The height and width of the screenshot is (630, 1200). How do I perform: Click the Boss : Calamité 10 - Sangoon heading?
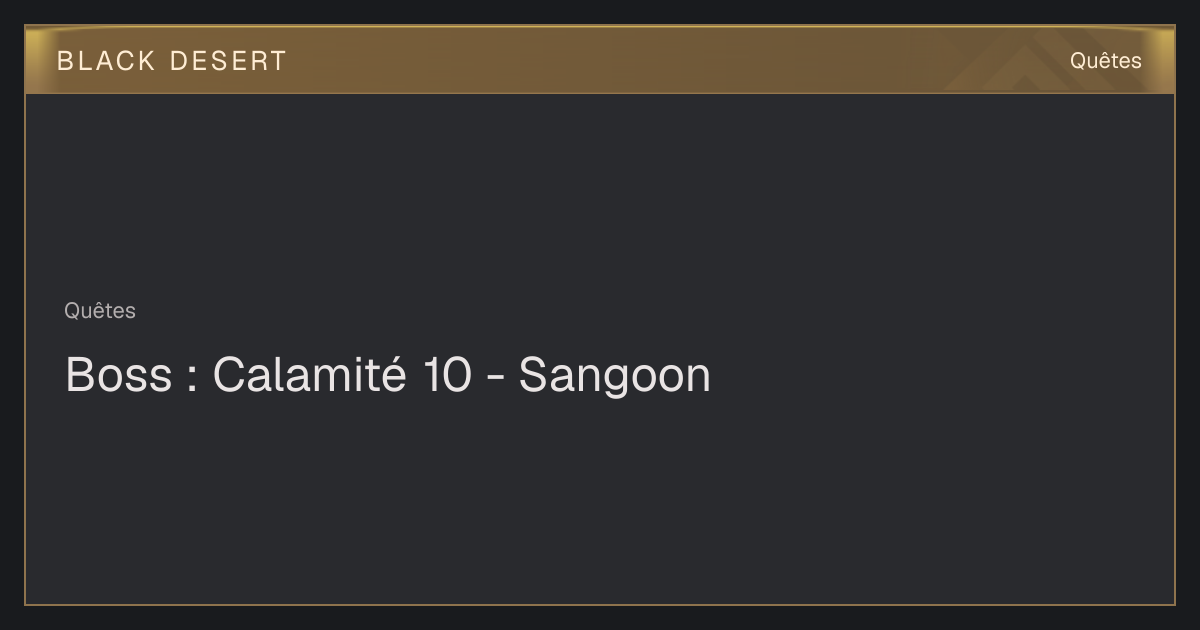[388, 375]
